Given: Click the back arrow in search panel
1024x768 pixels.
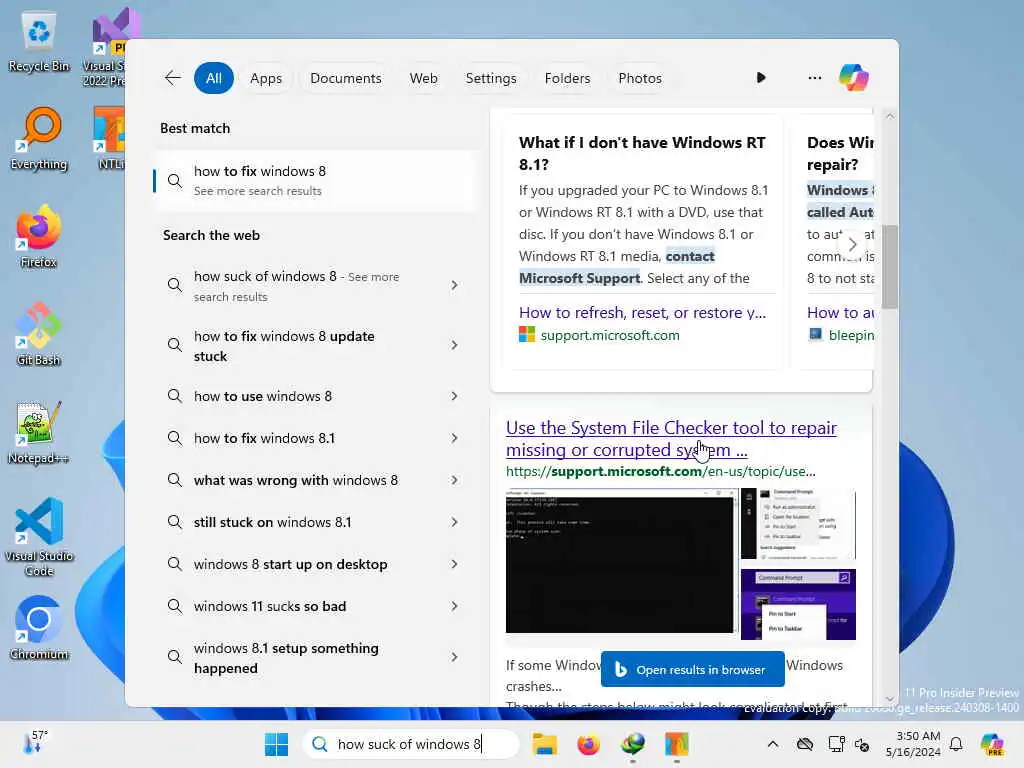Looking at the screenshot, I should (x=172, y=78).
